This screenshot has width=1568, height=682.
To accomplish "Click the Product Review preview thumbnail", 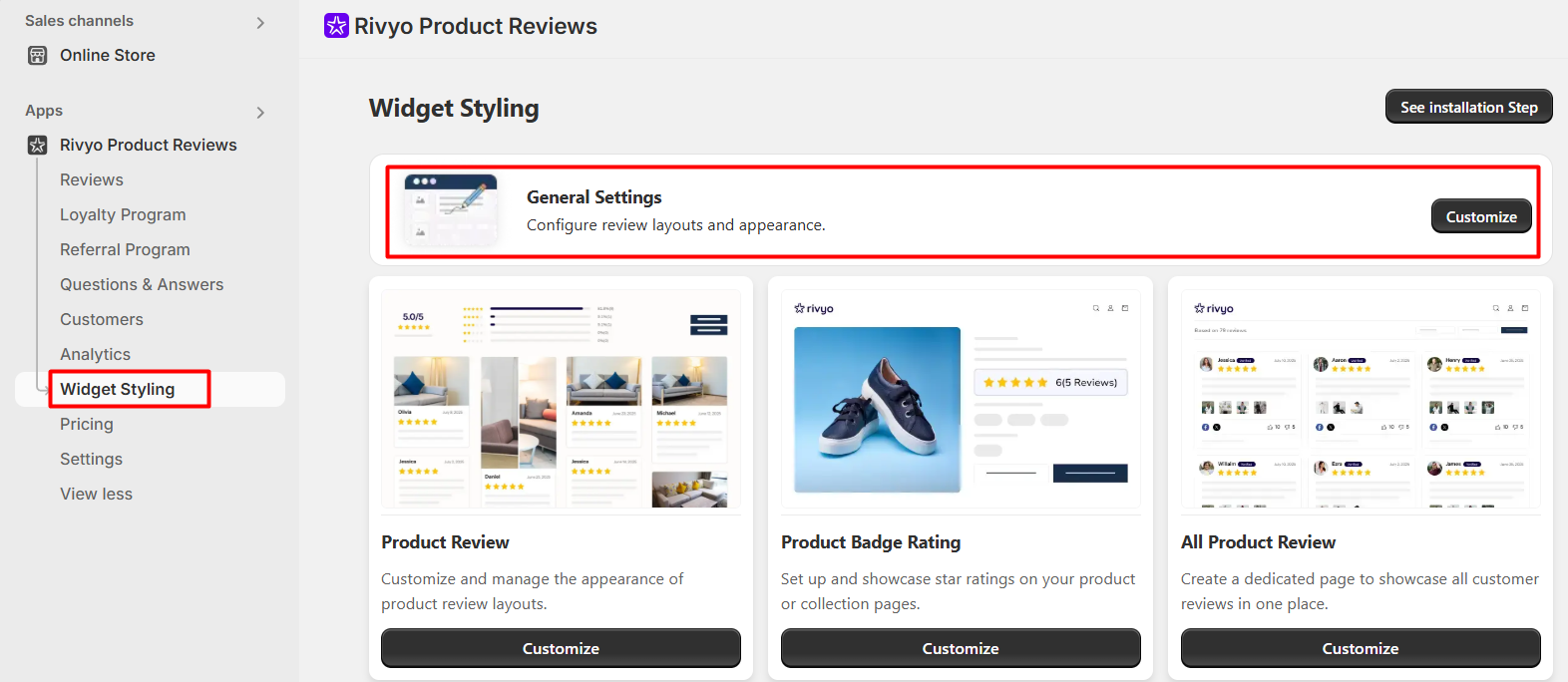I will click(x=561, y=400).
